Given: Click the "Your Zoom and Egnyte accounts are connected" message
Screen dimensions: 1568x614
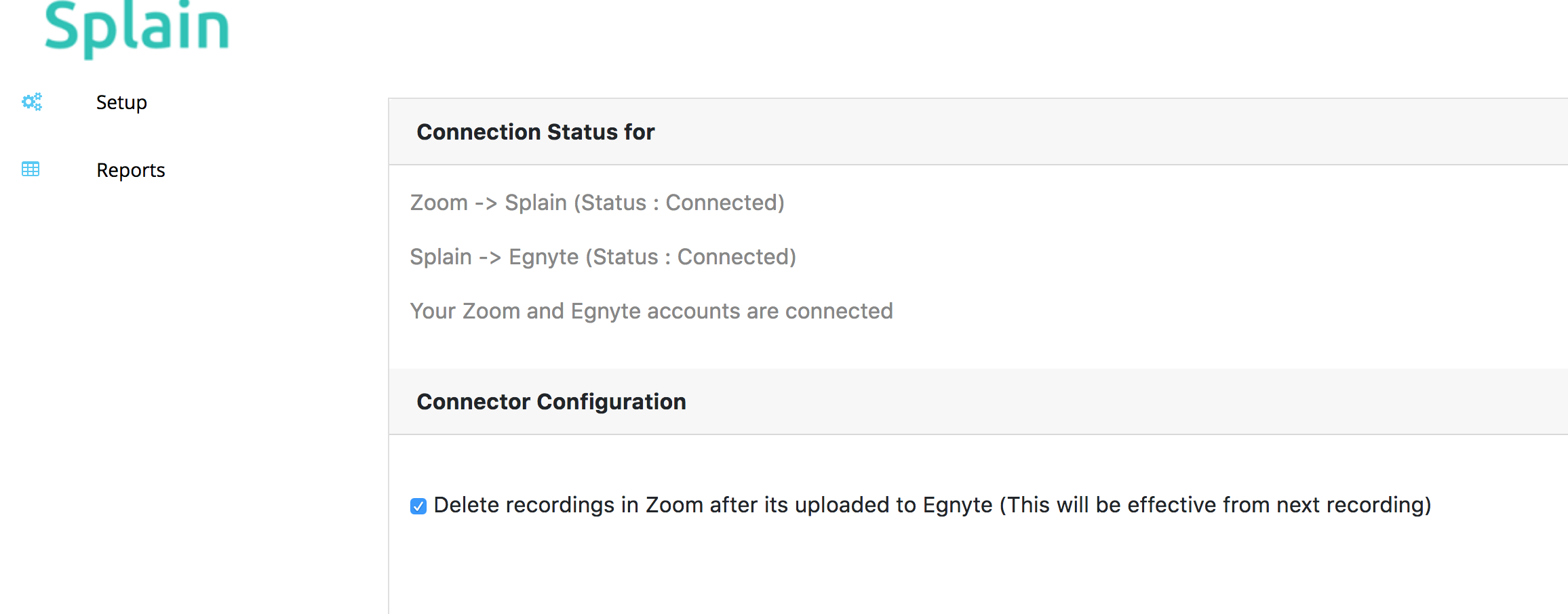Looking at the screenshot, I should (651, 311).
